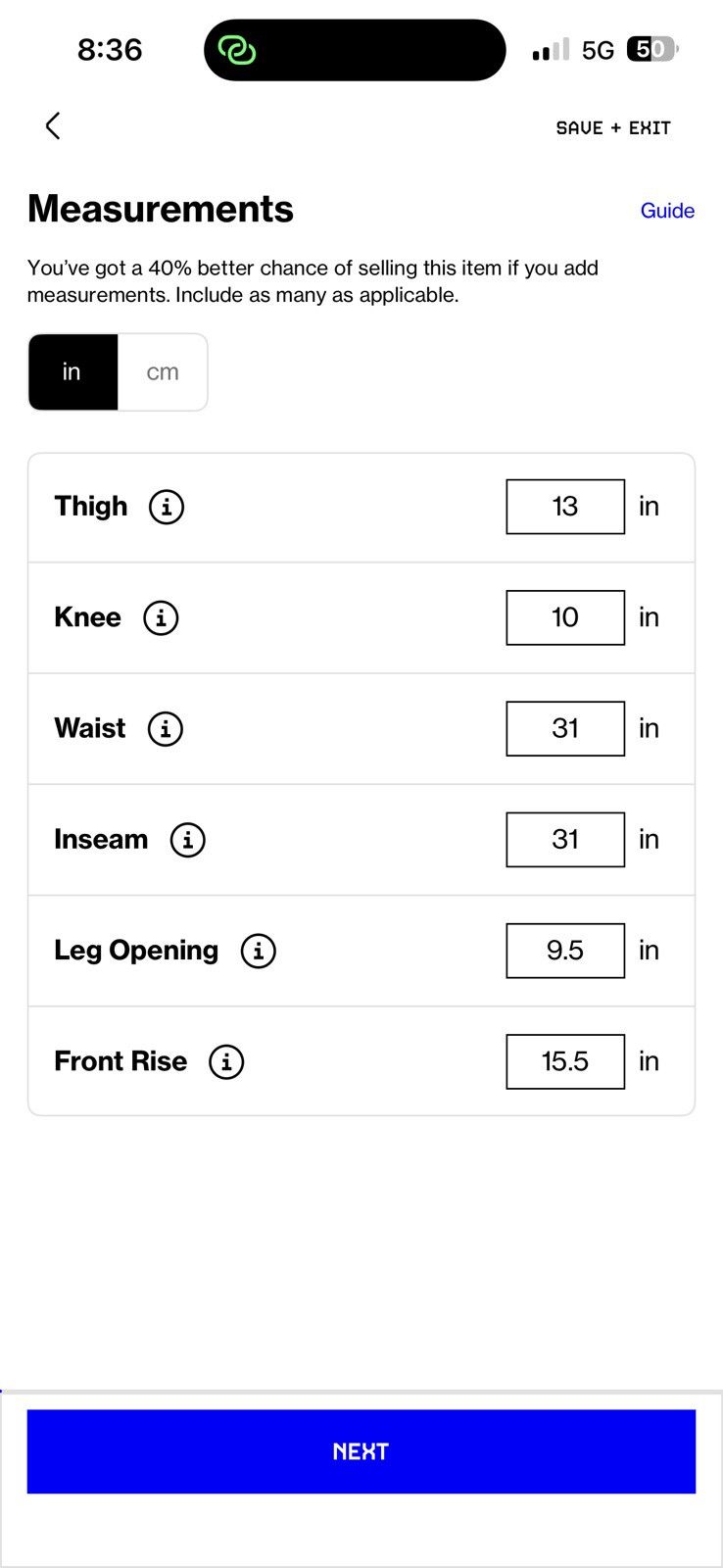Image resolution: width=723 pixels, height=1568 pixels.
Task: Open info icon next to Waist
Action: (x=166, y=728)
